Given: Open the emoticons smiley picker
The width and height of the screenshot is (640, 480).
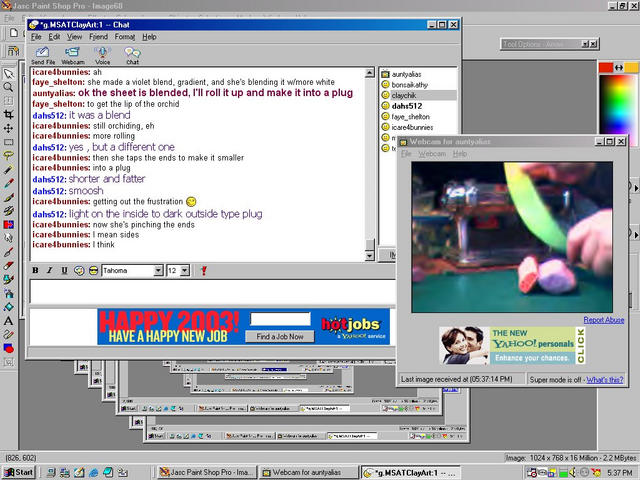Looking at the screenshot, I should pos(79,271).
